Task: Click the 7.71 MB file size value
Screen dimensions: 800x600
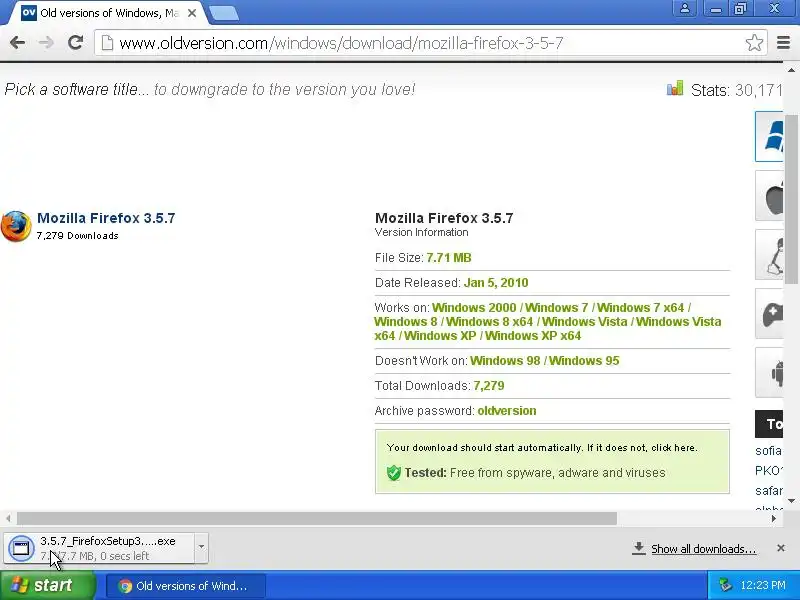Action: click(449, 258)
